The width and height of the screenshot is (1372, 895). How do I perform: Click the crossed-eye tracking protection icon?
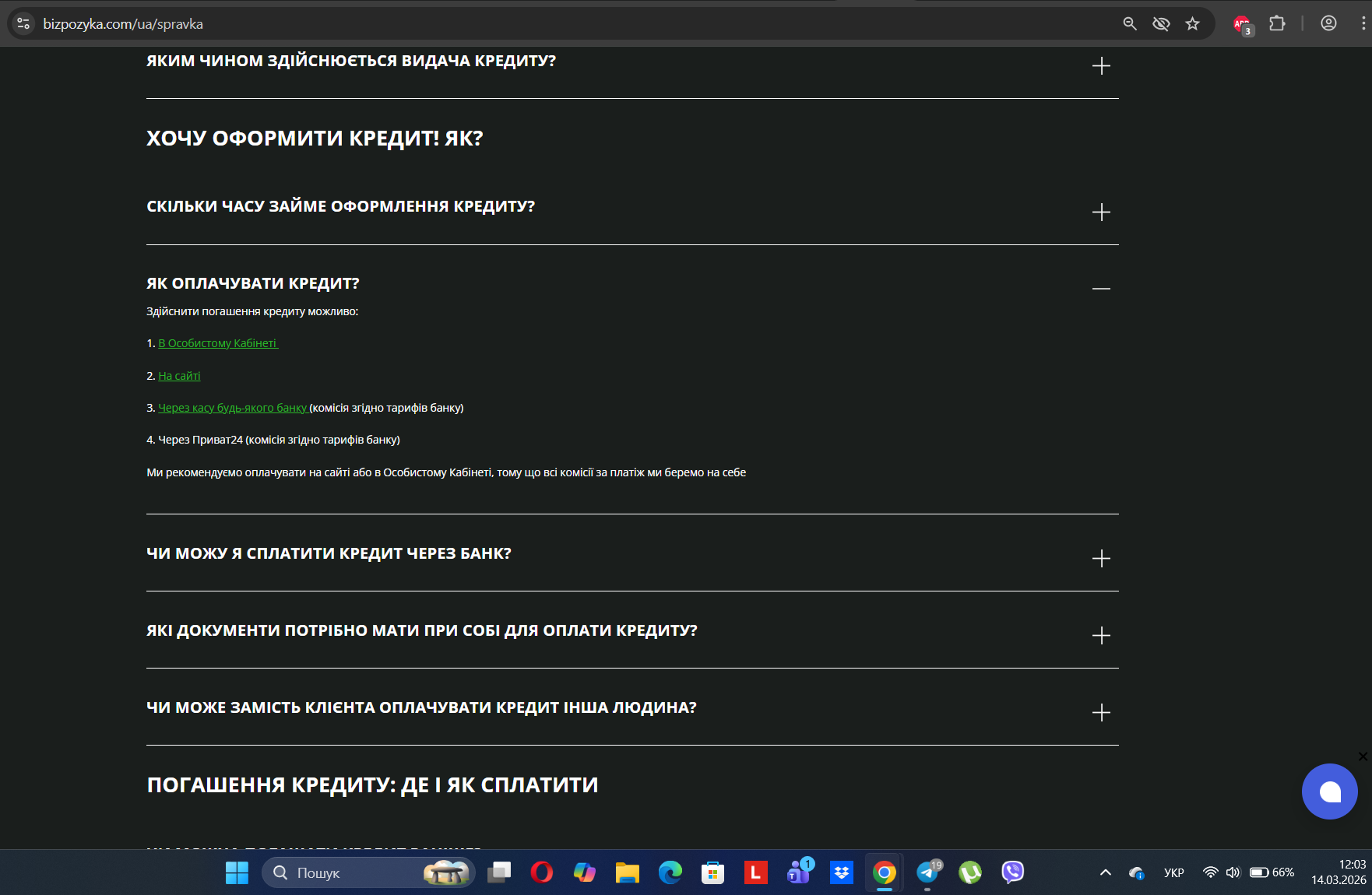(1161, 24)
